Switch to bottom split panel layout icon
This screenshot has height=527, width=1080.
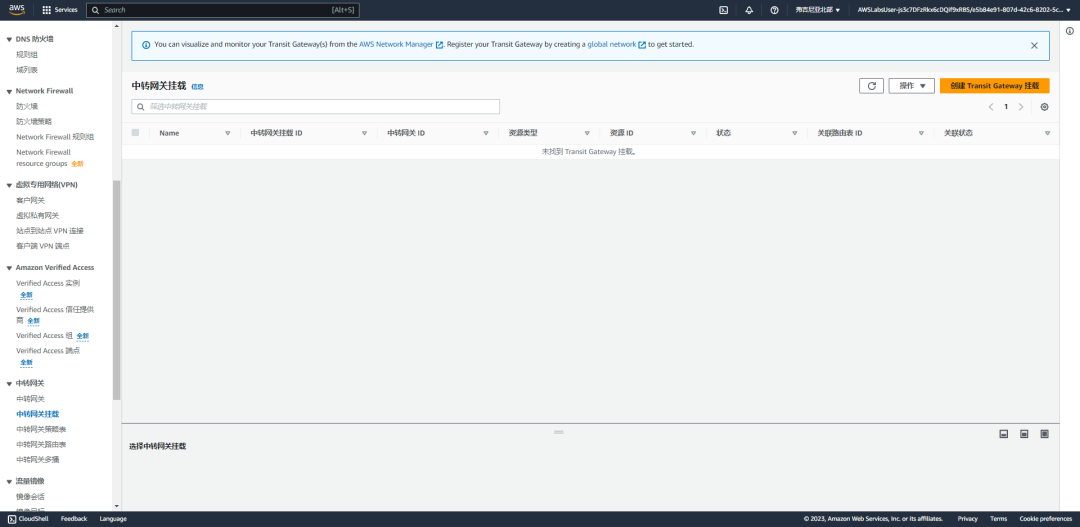pyautogui.click(x=1004, y=433)
